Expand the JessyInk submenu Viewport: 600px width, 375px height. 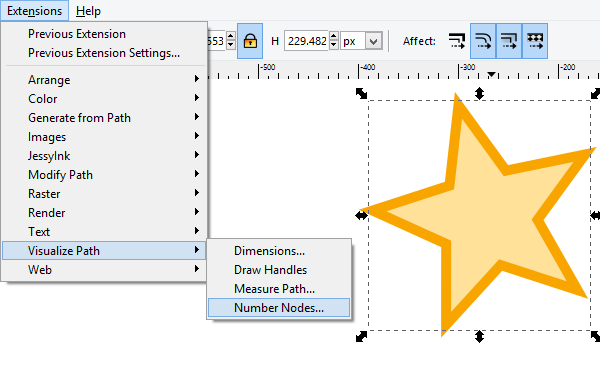(104, 156)
